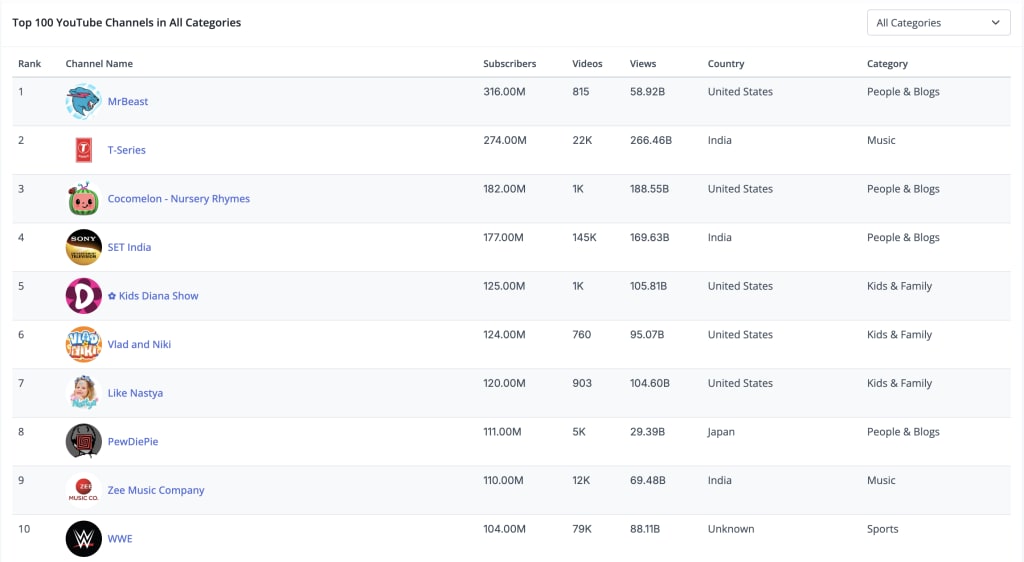Click the Videos column header
The image size is (1024, 562).
[587, 63]
